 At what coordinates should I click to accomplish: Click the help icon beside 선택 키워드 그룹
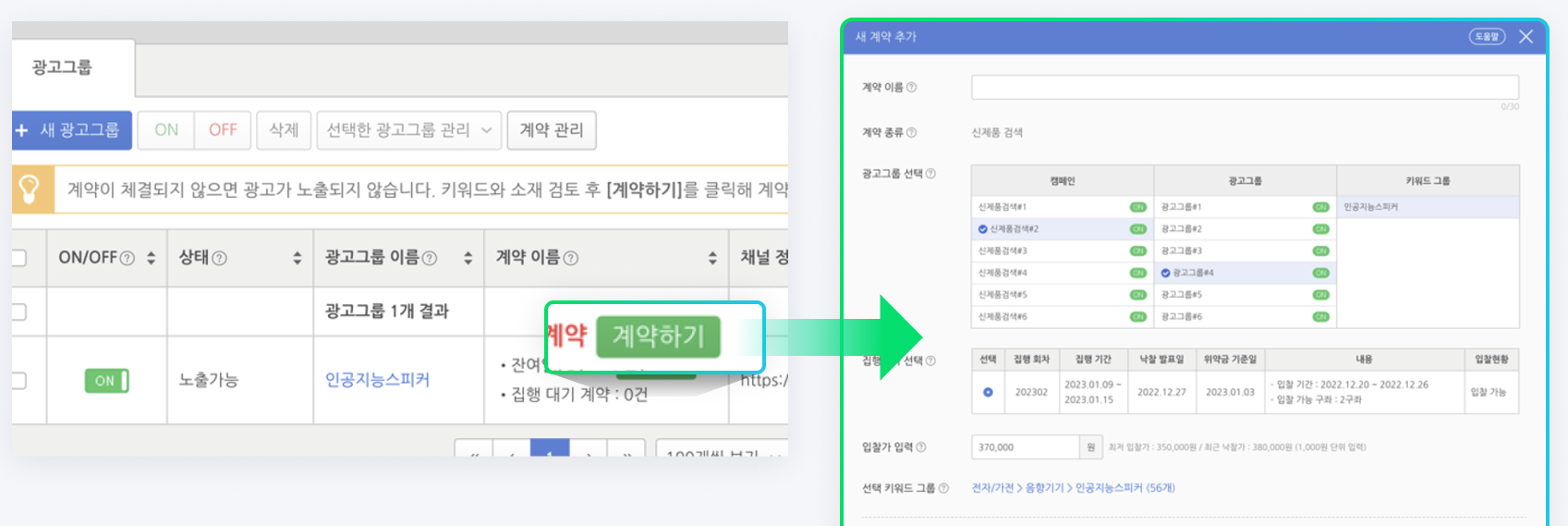click(943, 488)
